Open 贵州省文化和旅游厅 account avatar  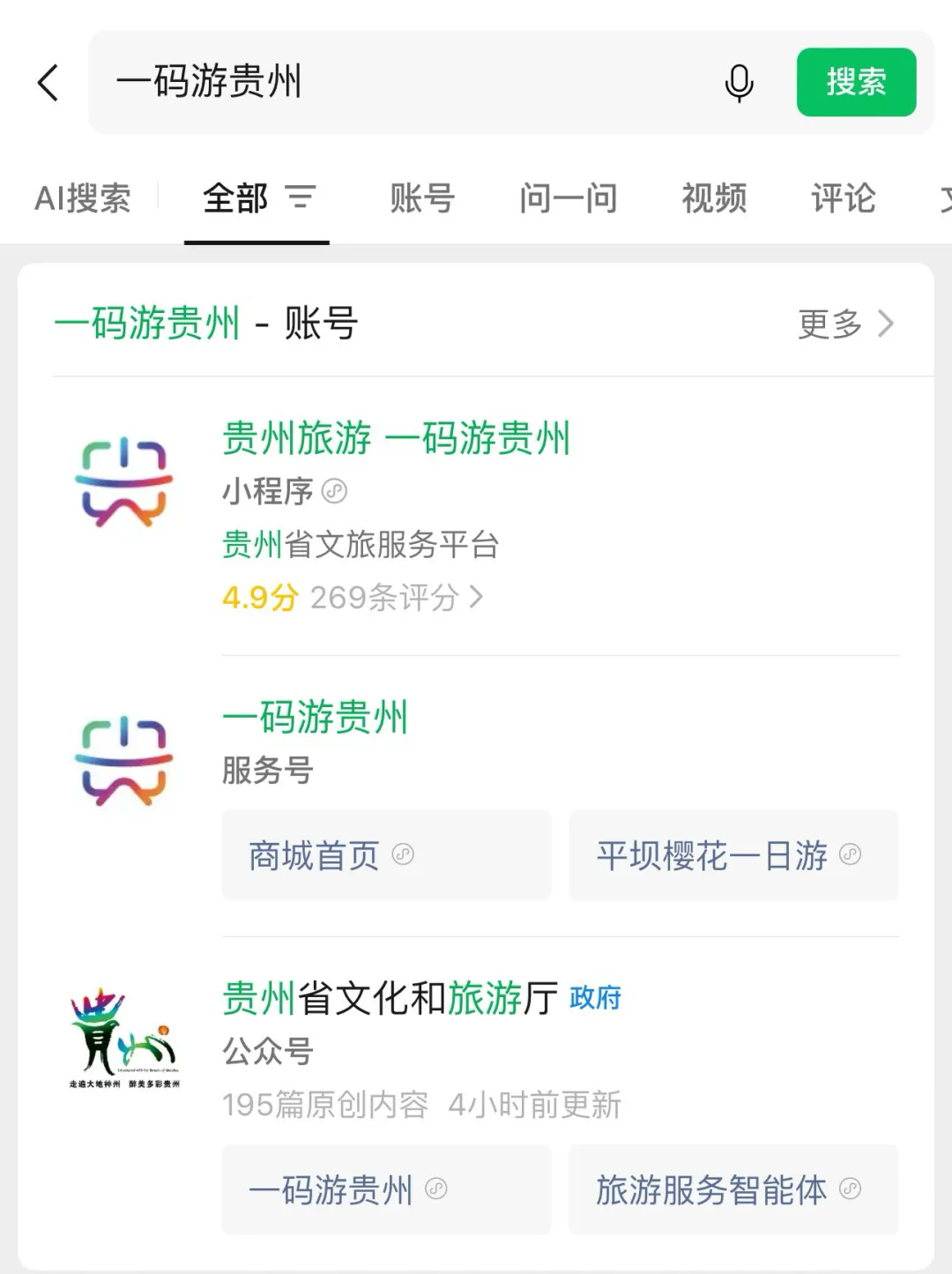click(124, 1040)
